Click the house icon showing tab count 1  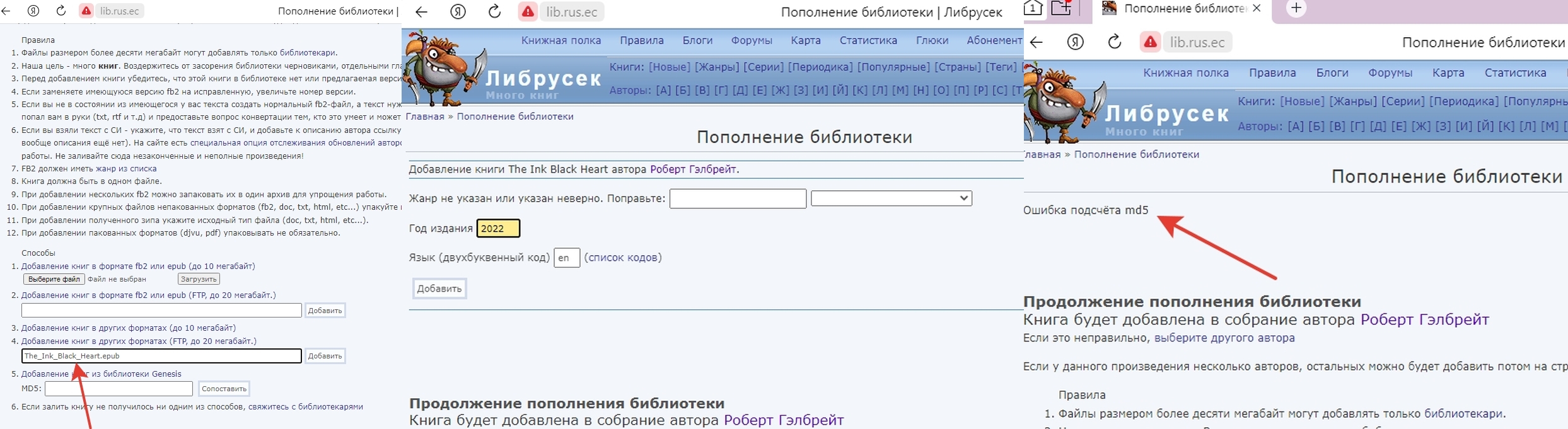click(1033, 8)
